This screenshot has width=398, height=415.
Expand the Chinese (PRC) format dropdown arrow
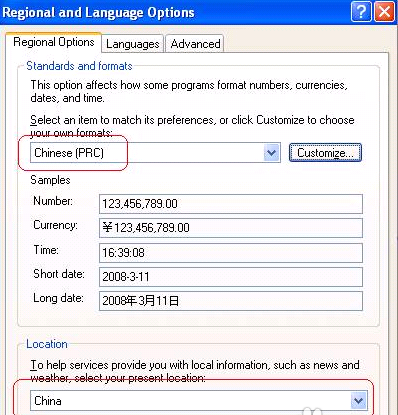272,153
